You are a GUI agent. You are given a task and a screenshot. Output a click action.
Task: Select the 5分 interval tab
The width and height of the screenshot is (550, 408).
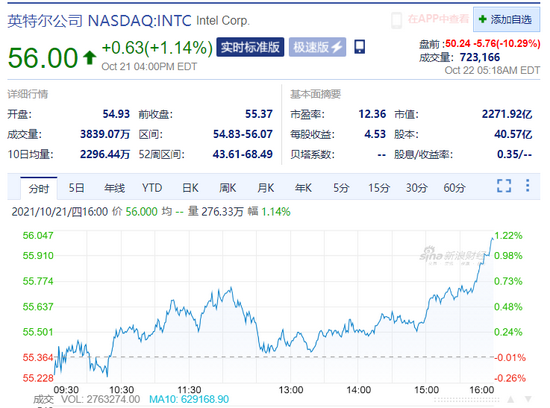tap(341, 188)
